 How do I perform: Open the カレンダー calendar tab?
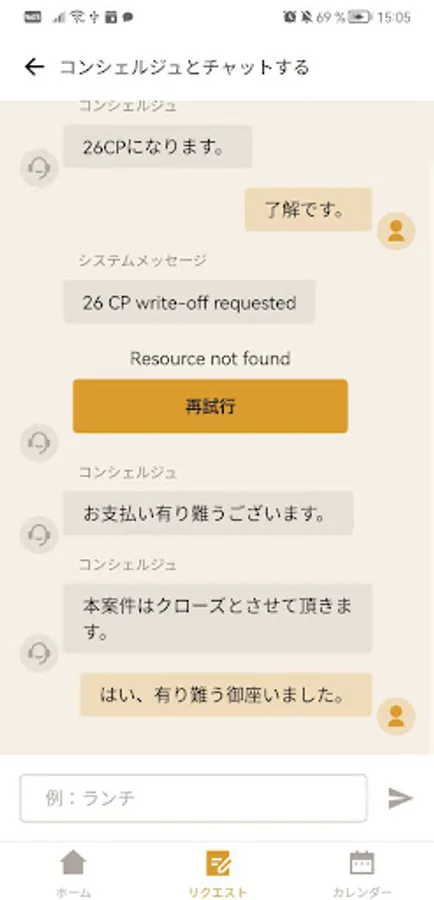pos(362,873)
